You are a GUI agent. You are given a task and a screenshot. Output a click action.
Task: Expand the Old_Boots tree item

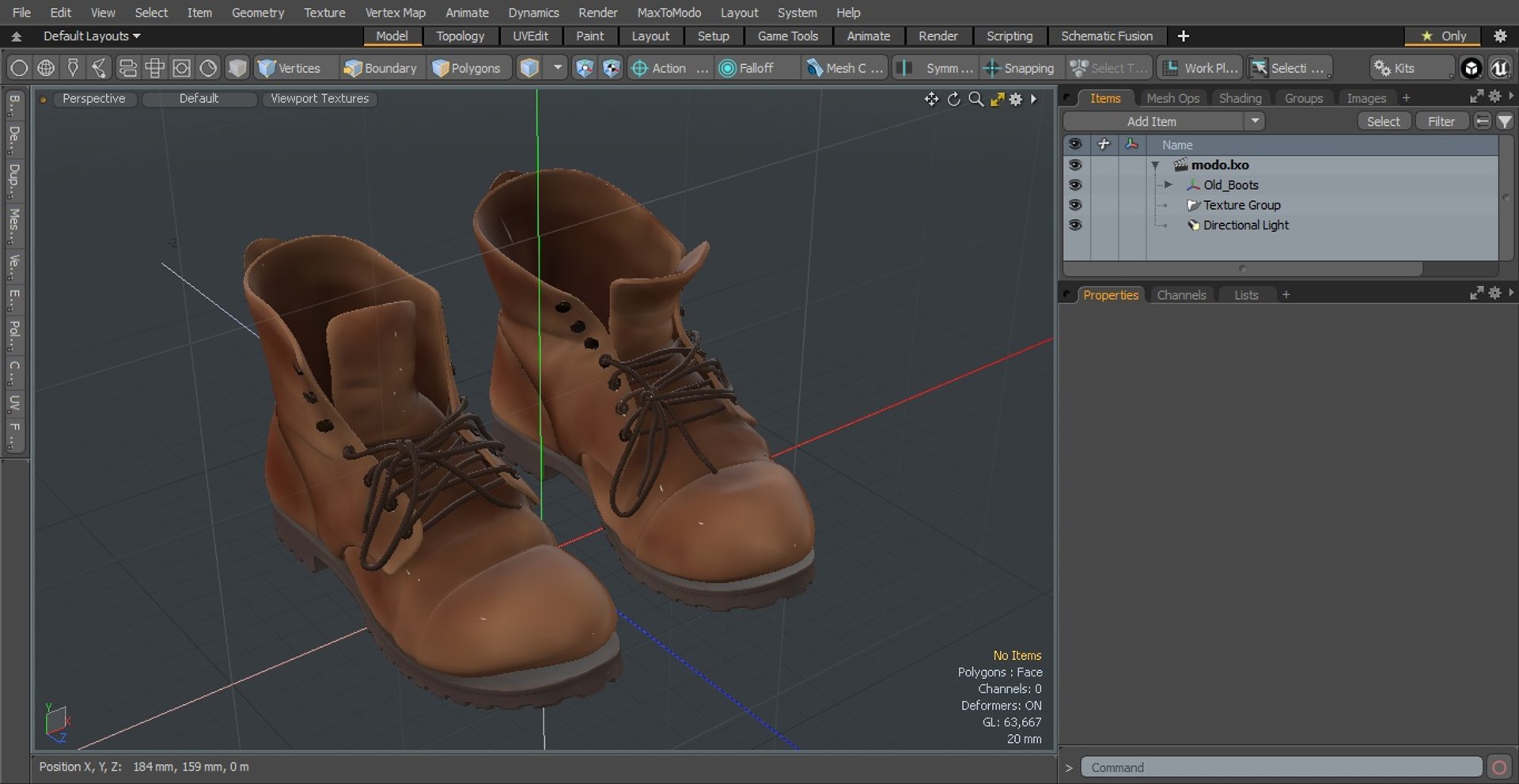click(1168, 185)
